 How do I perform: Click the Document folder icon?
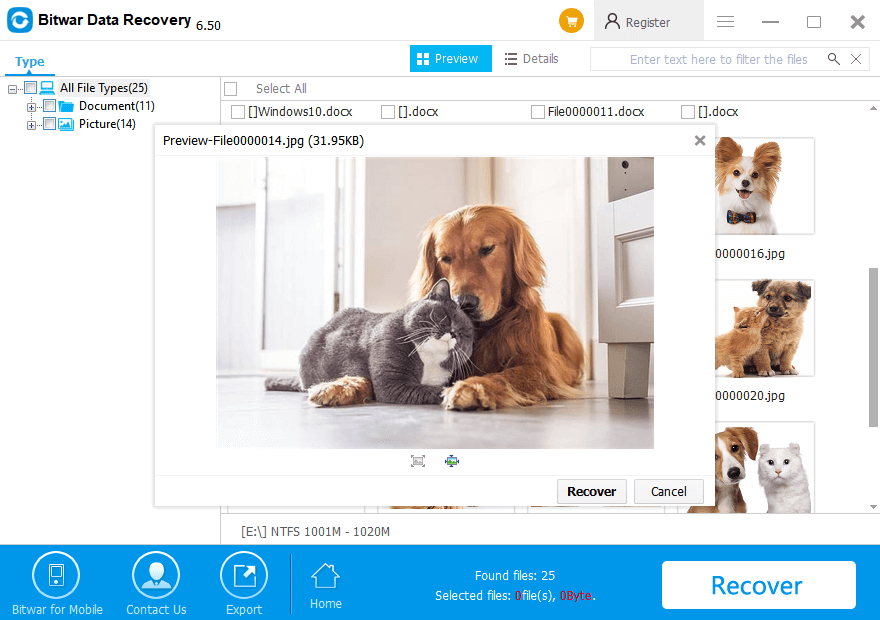pos(66,106)
